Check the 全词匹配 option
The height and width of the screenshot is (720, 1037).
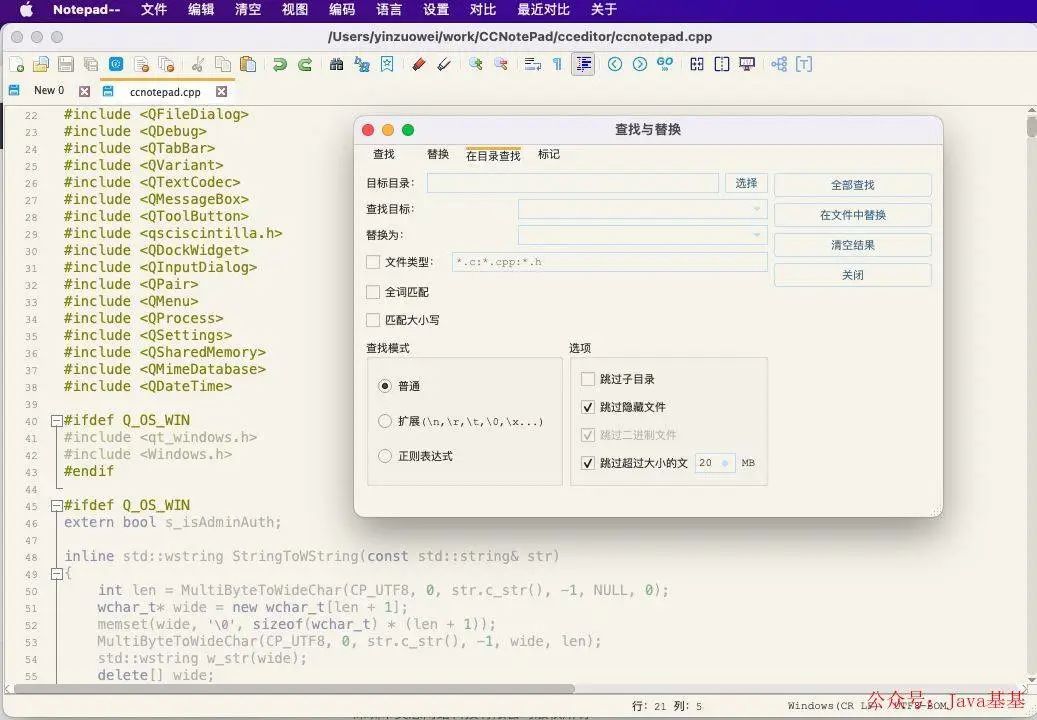click(373, 292)
